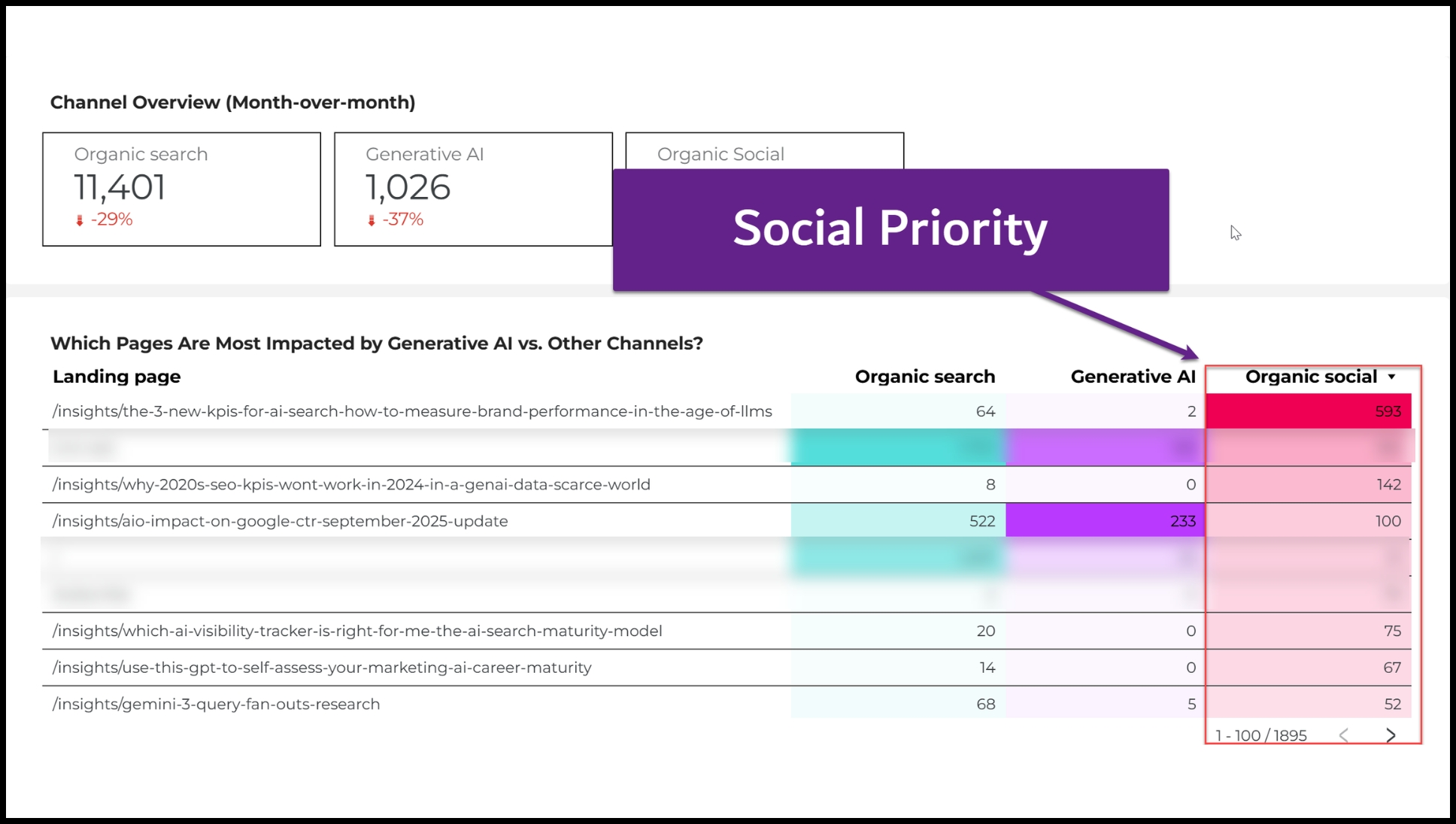Click the 522 organic search cell
Image resolution: width=1456 pixels, height=824 pixels.
tap(898, 521)
